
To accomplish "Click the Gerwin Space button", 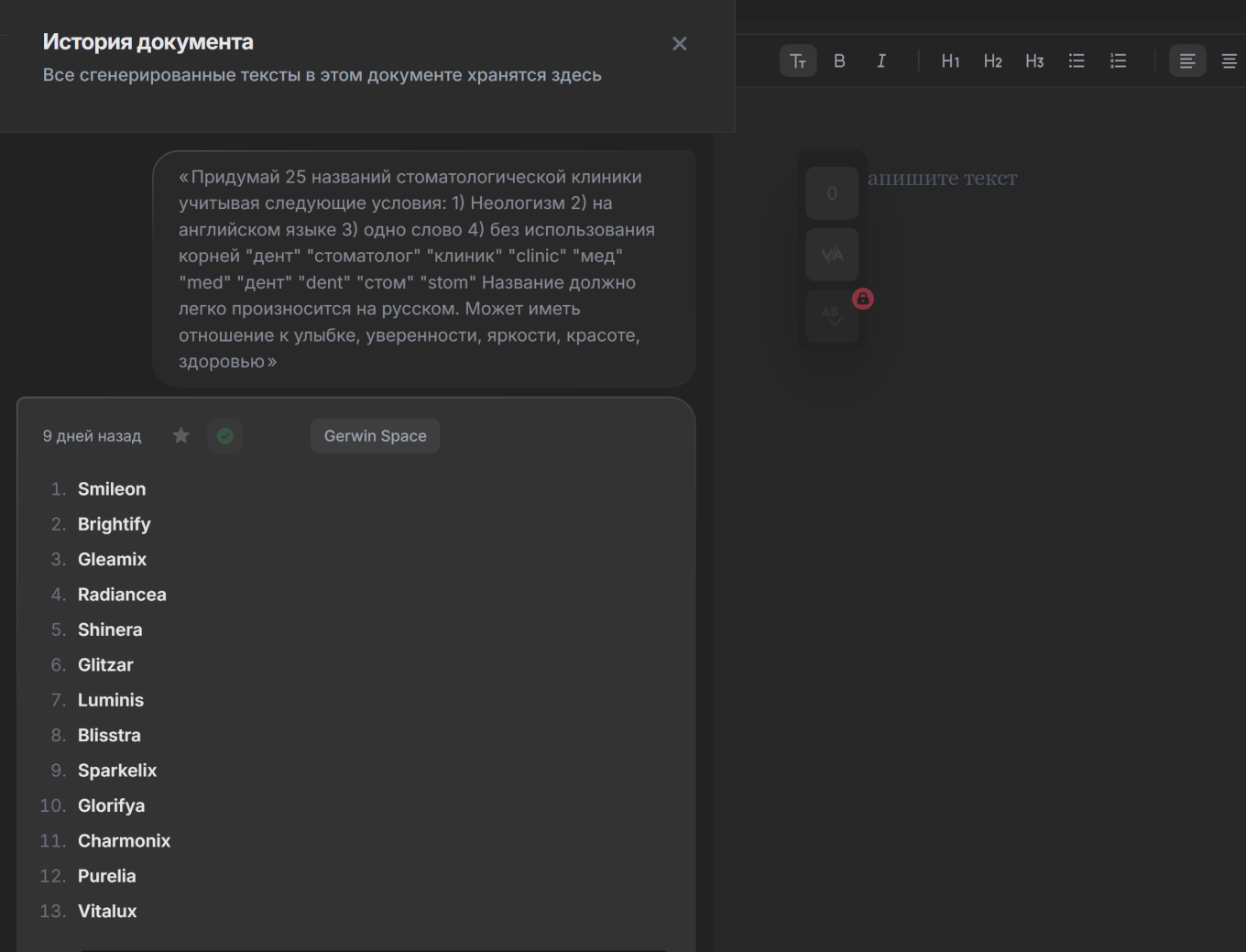I will tap(376, 436).
